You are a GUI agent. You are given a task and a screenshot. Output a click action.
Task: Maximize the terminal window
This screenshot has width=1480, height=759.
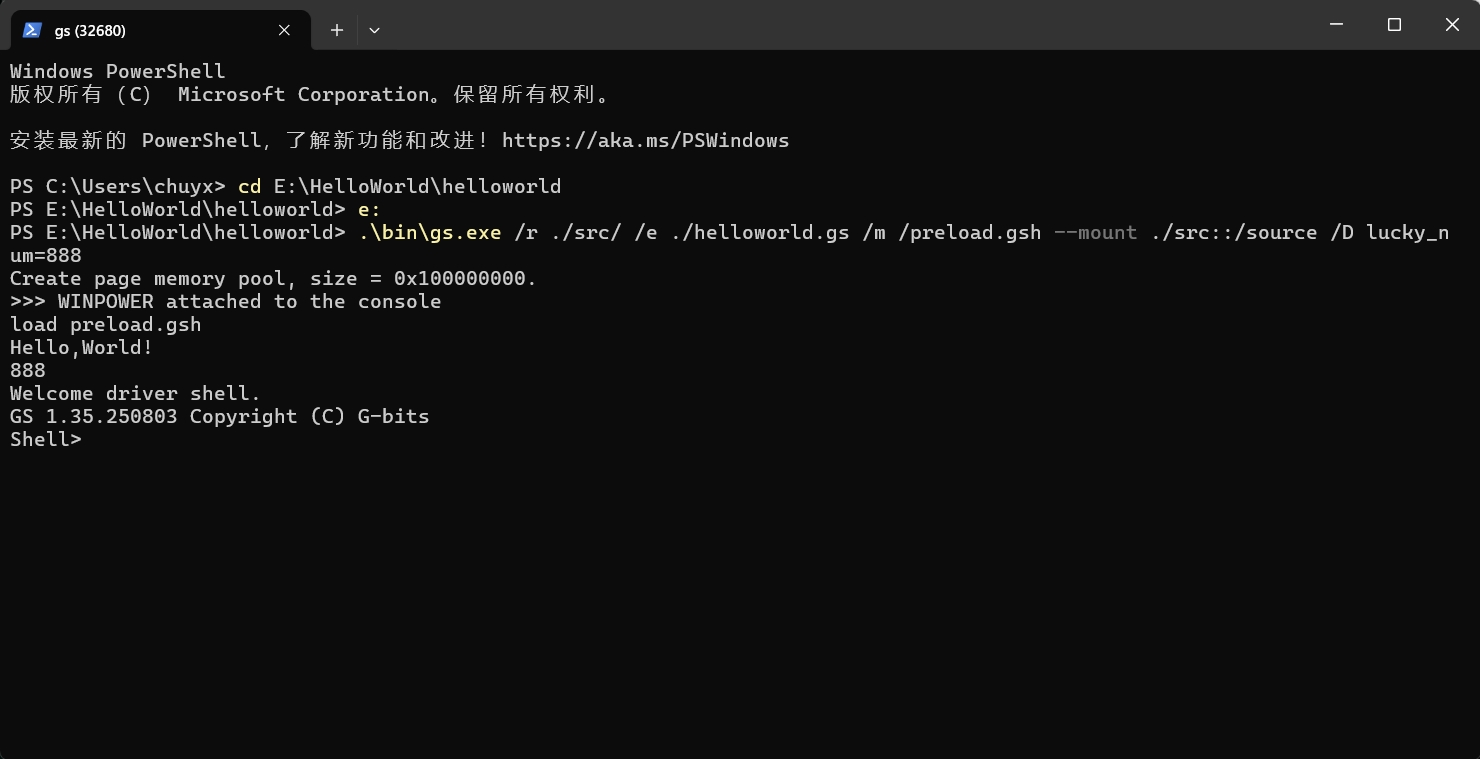click(1394, 24)
